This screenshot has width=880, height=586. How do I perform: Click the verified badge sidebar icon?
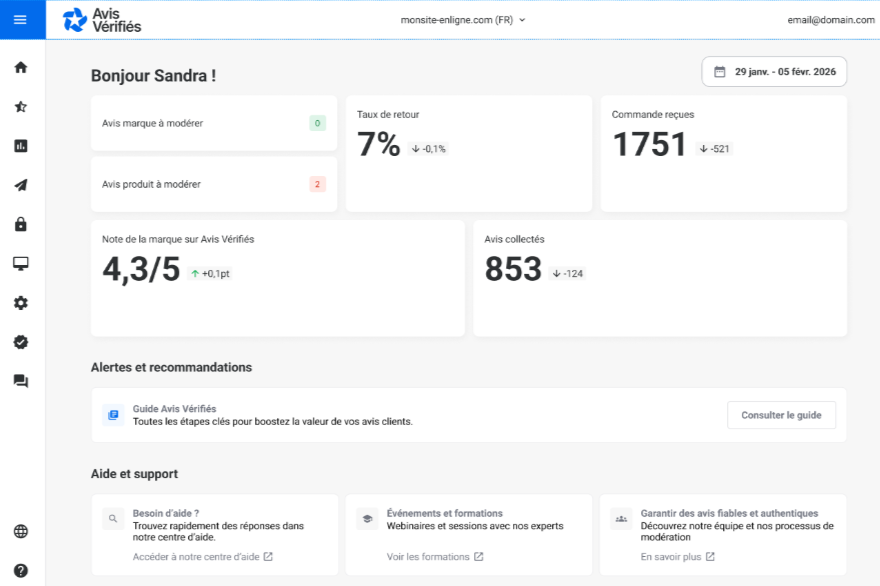tap(20, 342)
